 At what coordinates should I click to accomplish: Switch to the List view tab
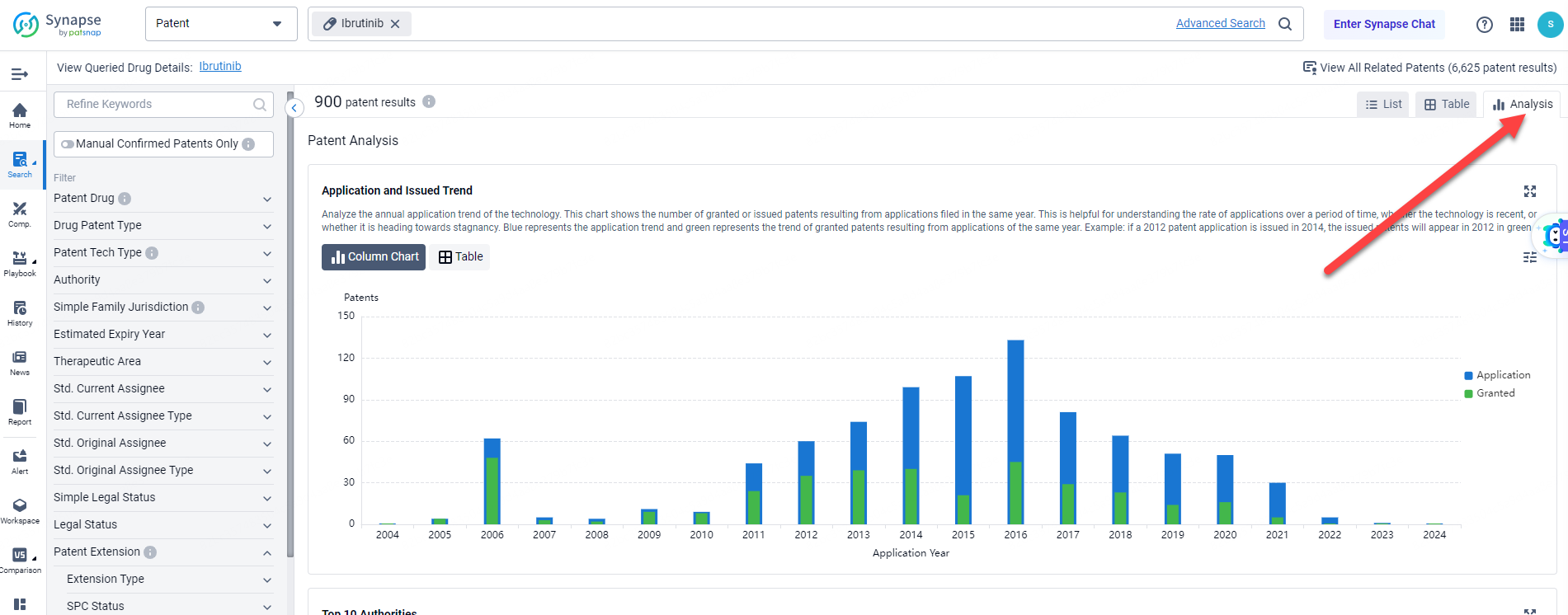[1383, 105]
